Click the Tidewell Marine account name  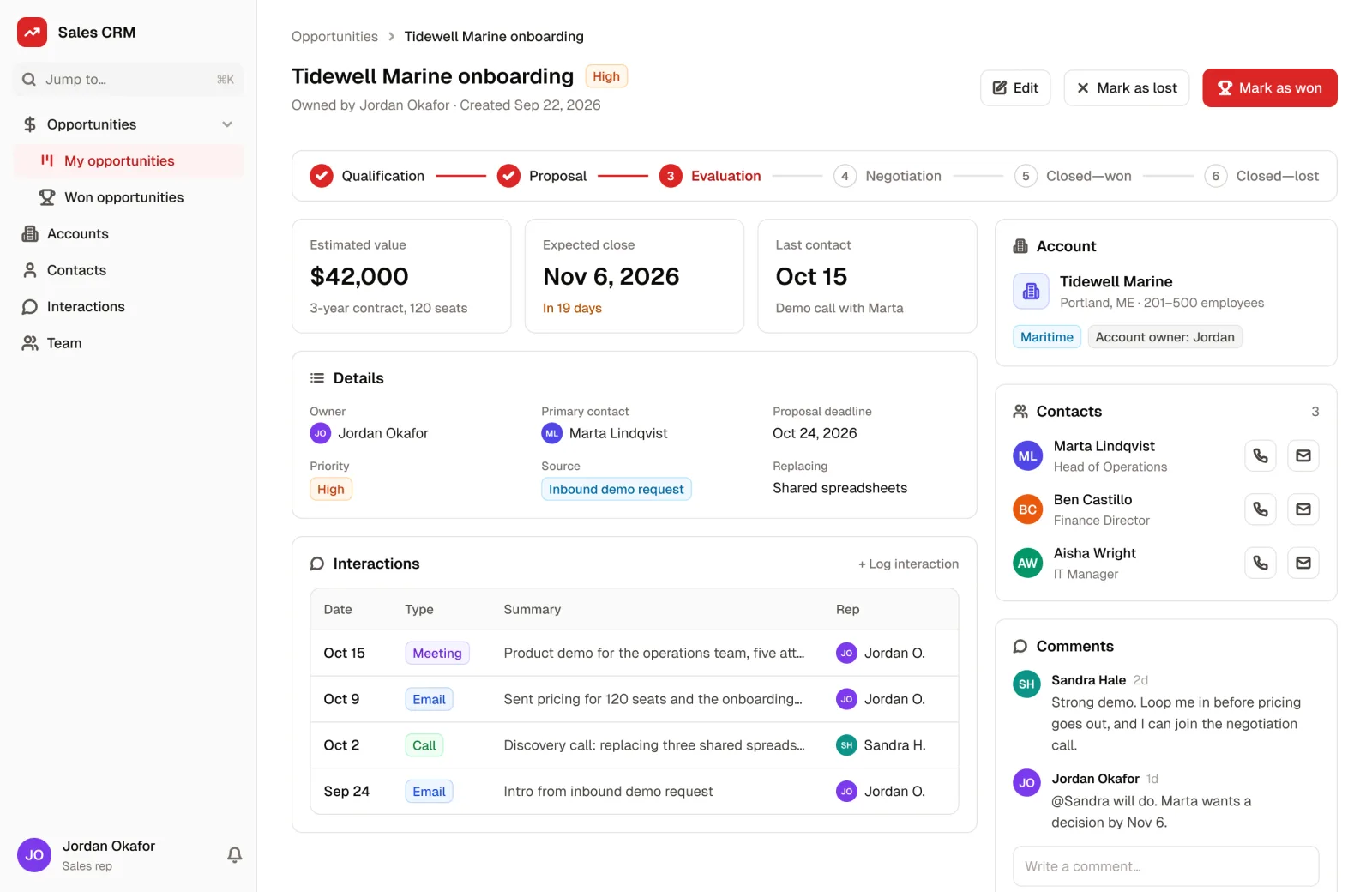point(1116,281)
